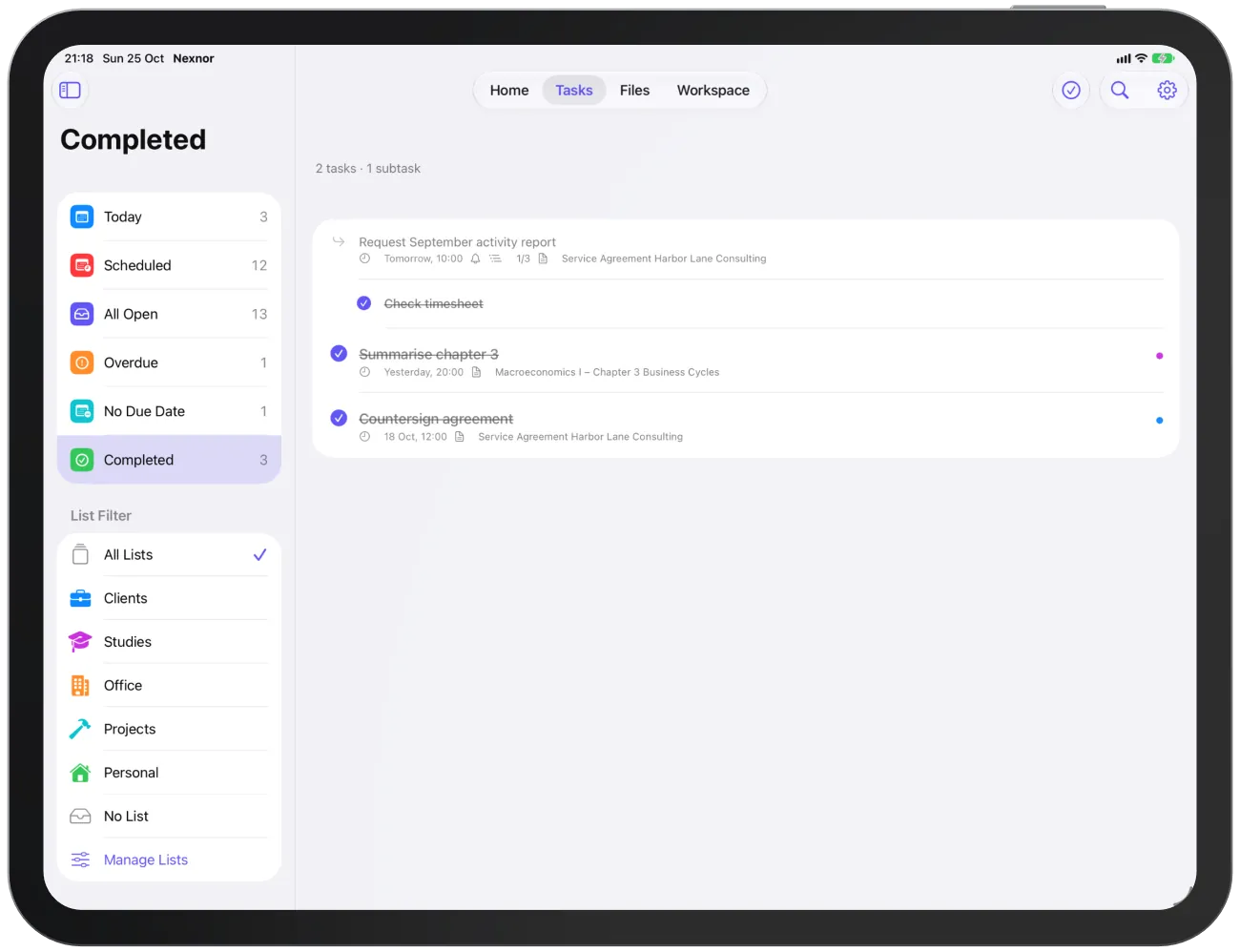Click the Studies graduation cap icon
This screenshot has height=952, width=1240.
(80, 642)
